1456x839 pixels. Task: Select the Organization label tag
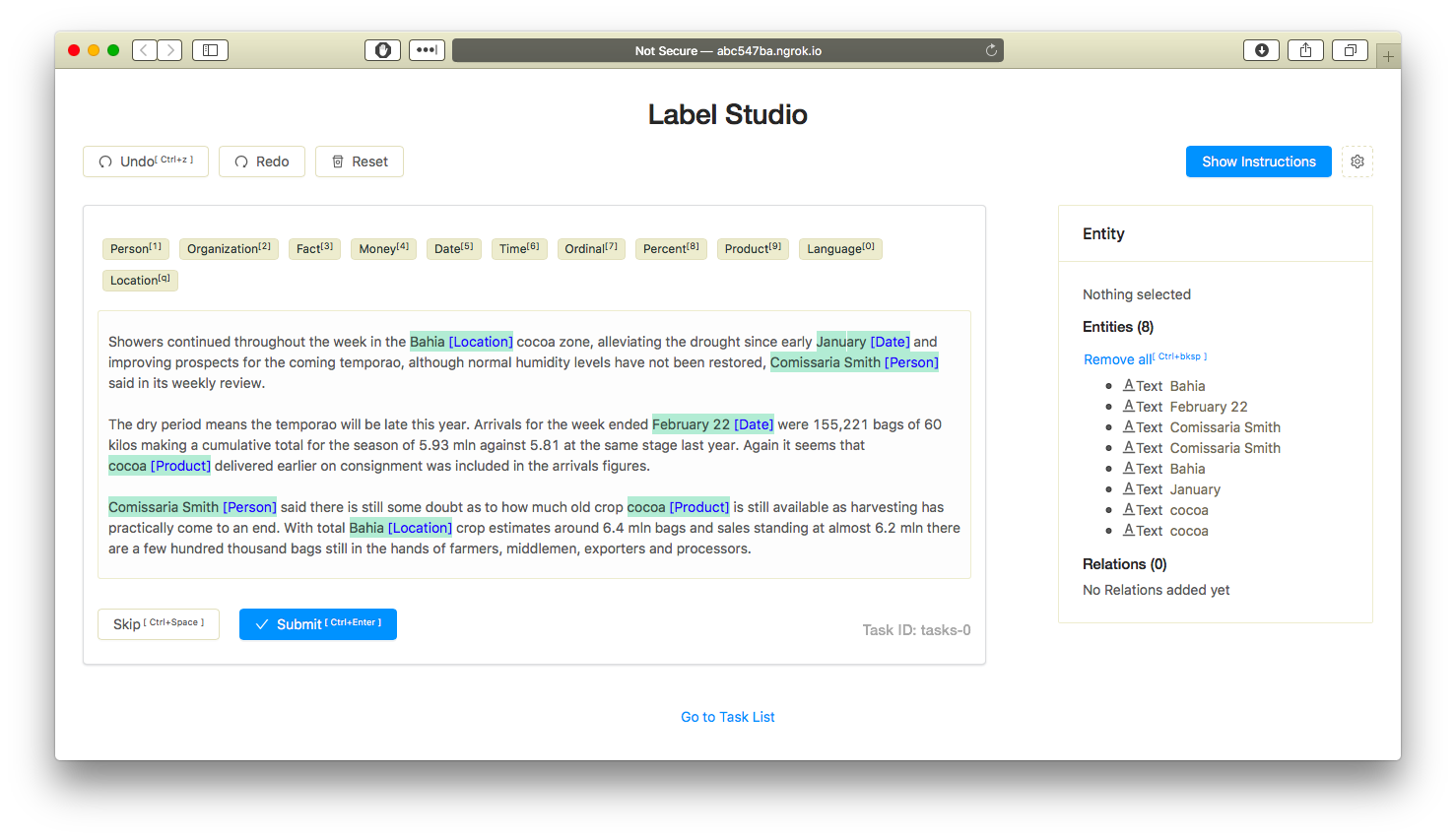tap(229, 248)
